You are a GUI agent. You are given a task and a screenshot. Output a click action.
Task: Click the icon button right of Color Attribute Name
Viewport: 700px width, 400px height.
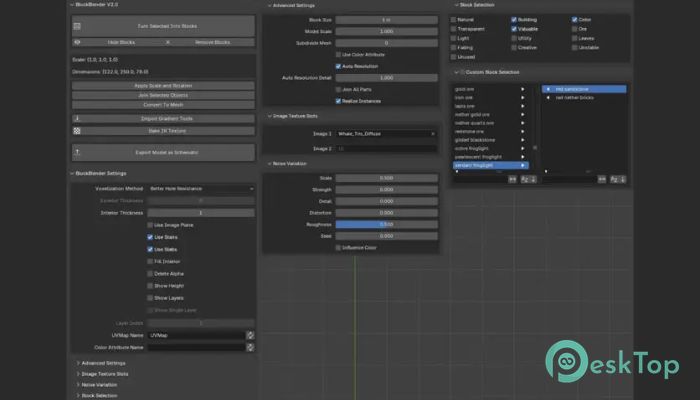coord(250,347)
